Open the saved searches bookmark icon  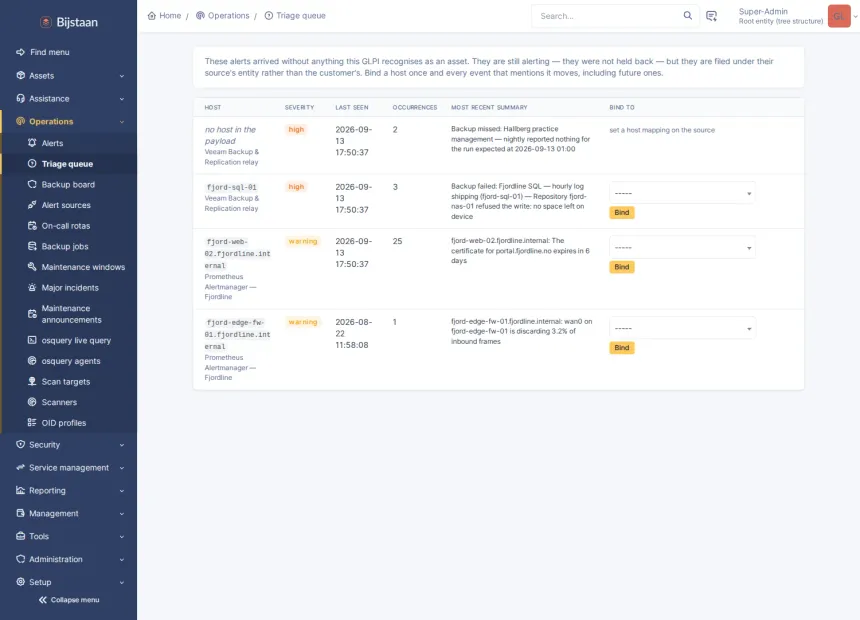(x=711, y=16)
